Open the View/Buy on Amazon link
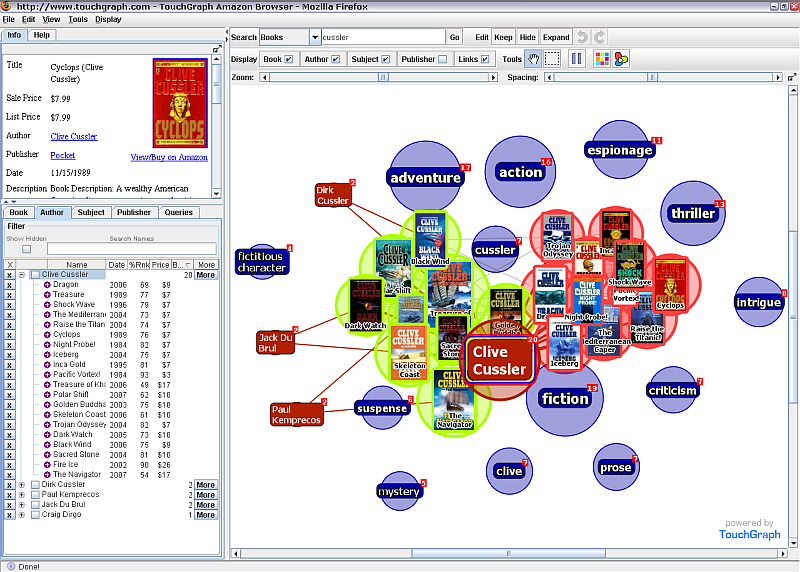 (x=169, y=157)
